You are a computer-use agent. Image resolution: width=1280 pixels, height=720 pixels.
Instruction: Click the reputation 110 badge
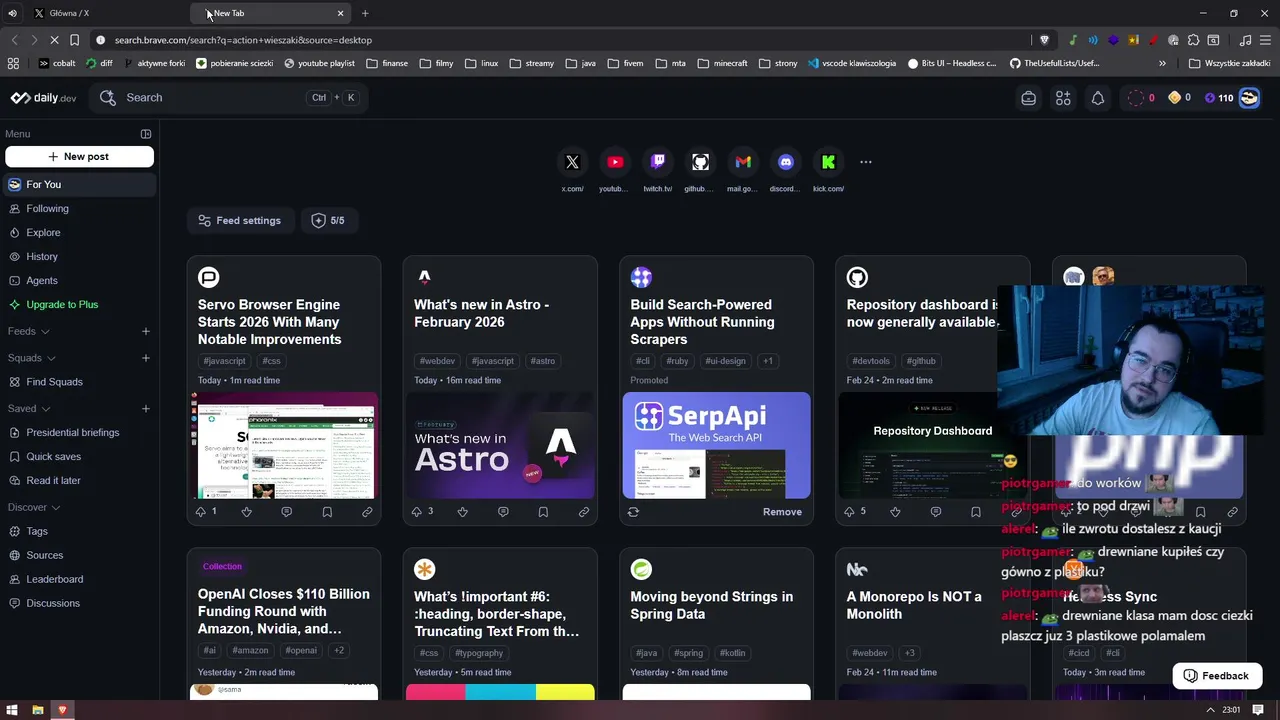coord(1218,98)
